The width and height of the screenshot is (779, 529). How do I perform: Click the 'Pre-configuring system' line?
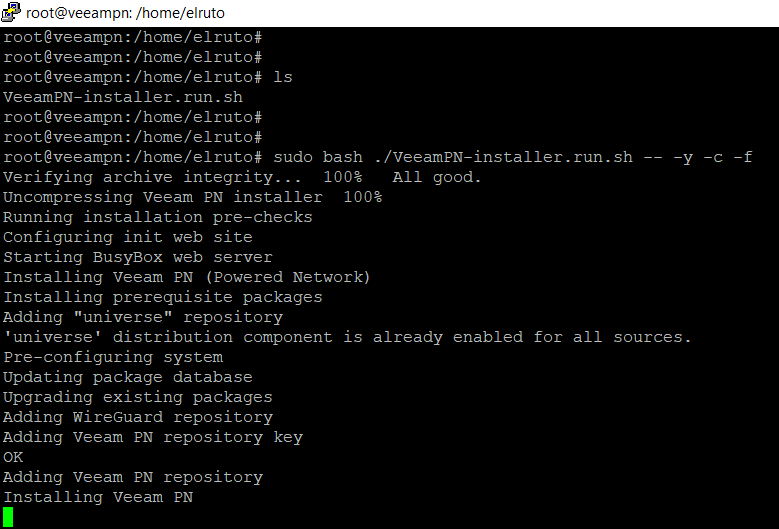pos(113,357)
